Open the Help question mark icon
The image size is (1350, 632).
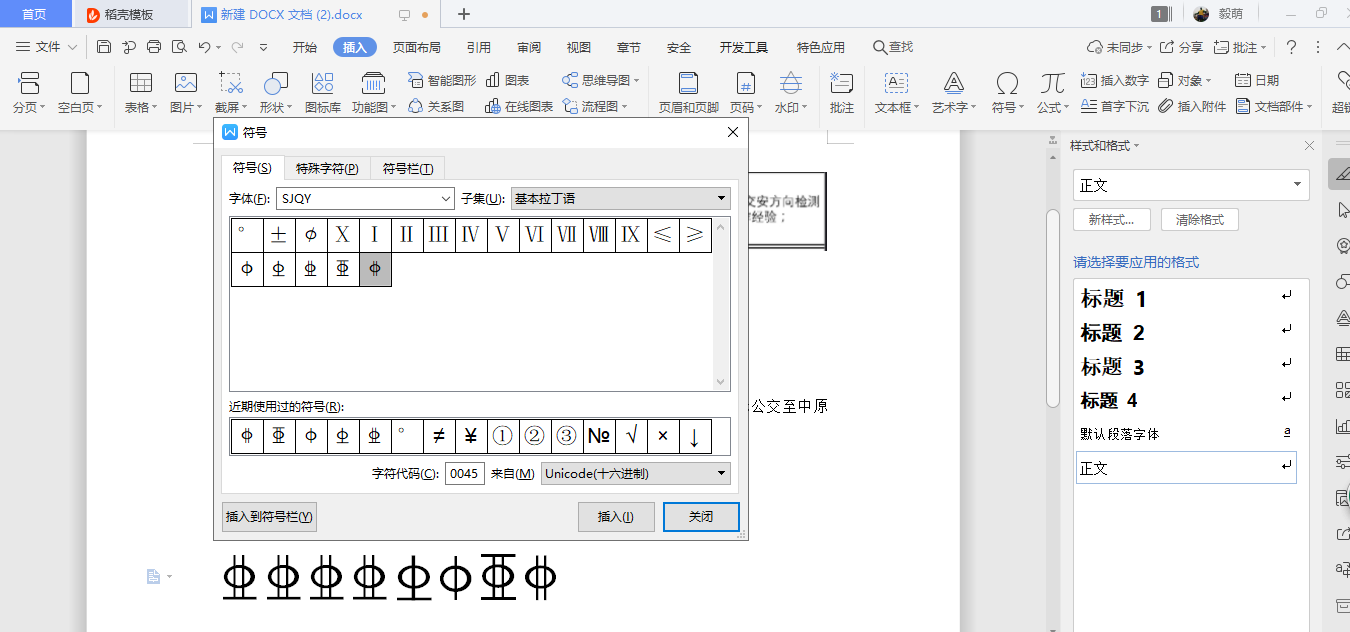[x=1291, y=47]
